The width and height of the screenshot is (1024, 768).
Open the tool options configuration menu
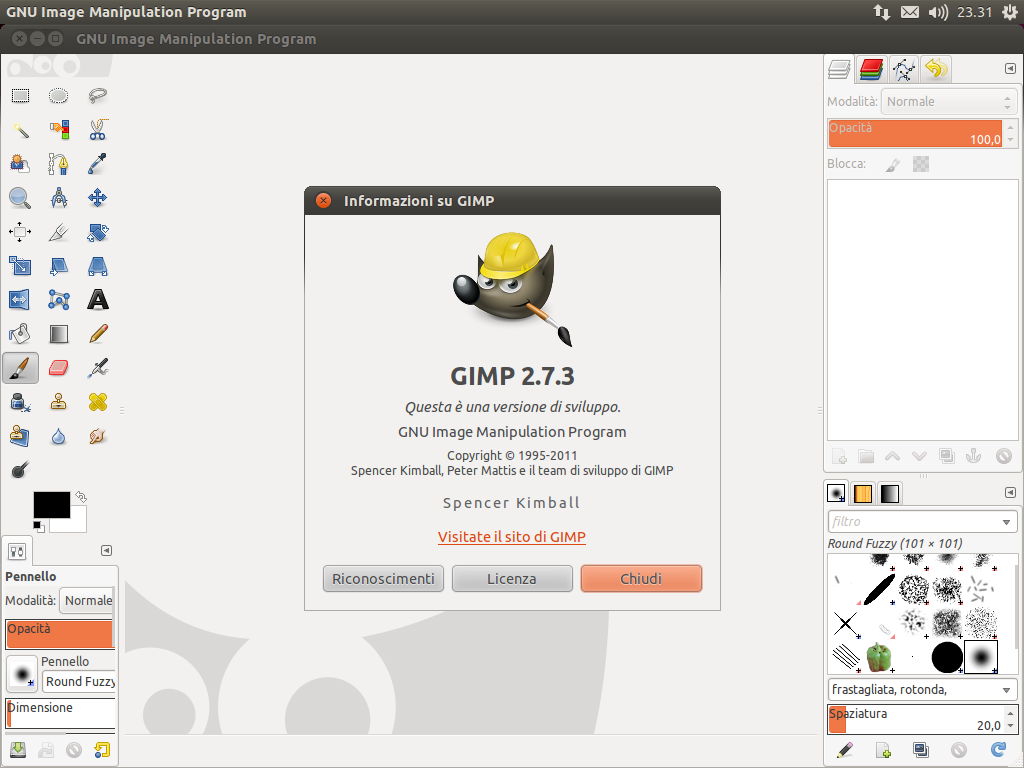click(x=106, y=551)
